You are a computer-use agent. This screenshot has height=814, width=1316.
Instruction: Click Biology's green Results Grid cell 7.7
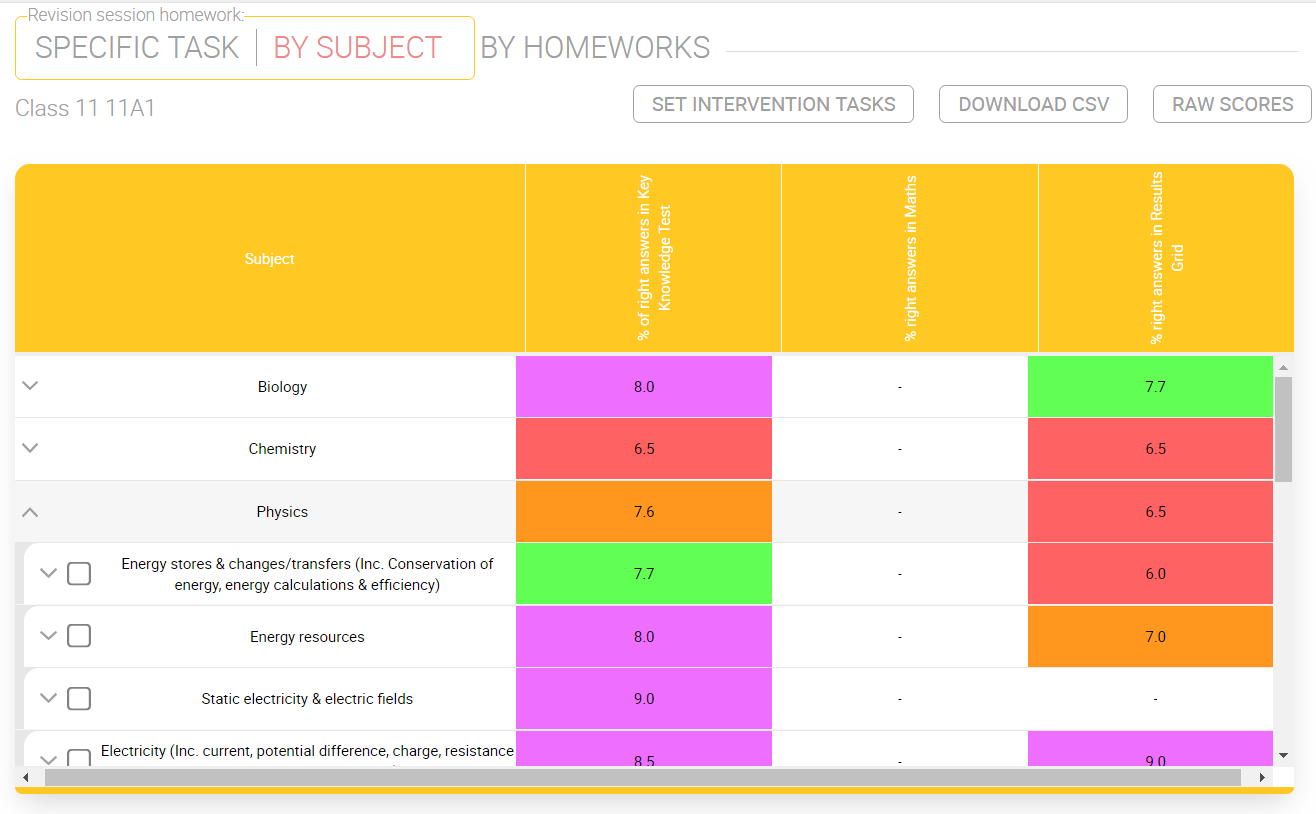tap(1154, 386)
